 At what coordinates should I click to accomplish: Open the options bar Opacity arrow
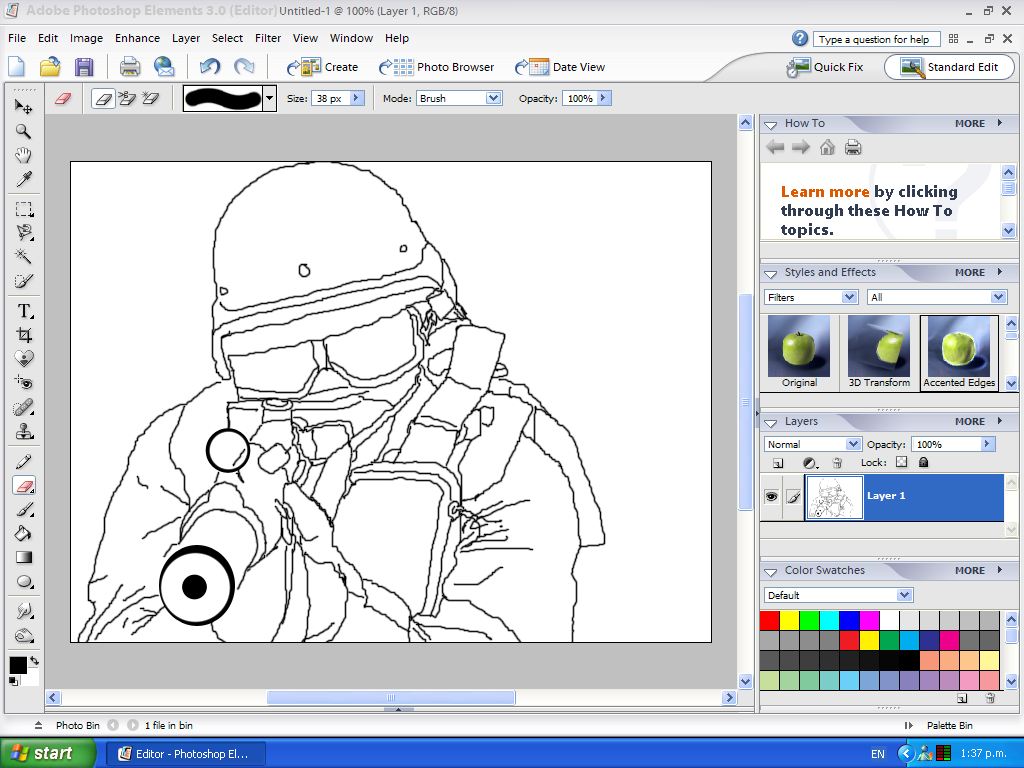(603, 98)
